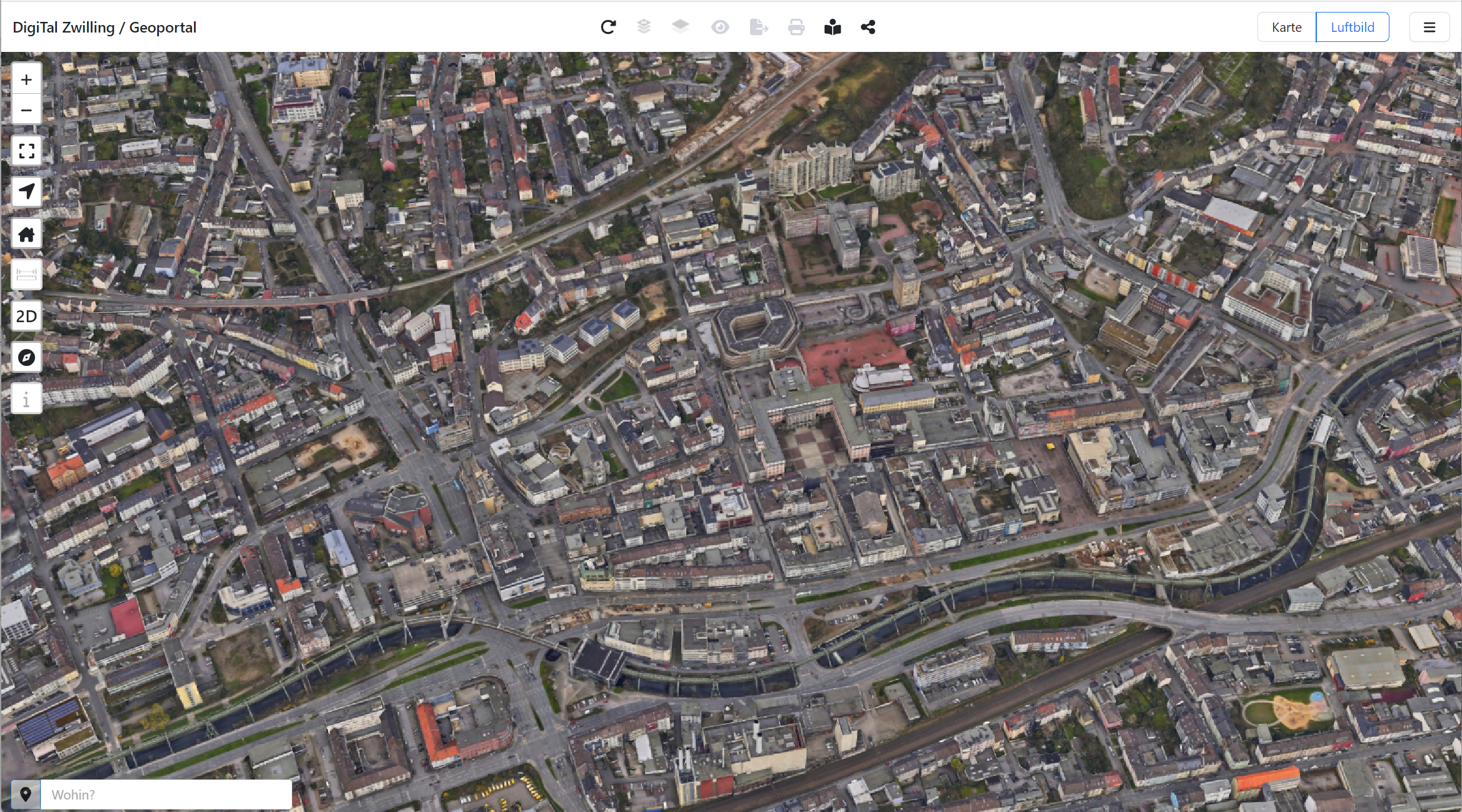Return to home map extent

pyautogui.click(x=26, y=235)
